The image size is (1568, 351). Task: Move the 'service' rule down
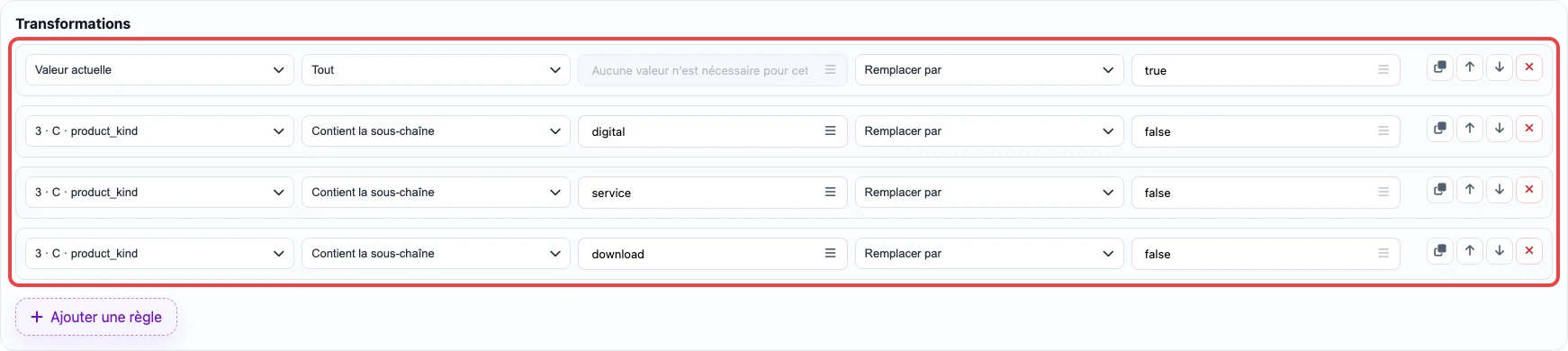click(x=1500, y=190)
